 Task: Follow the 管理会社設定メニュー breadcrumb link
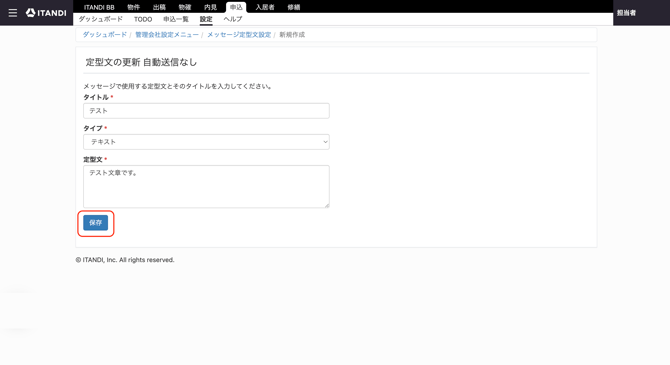coord(167,35)
